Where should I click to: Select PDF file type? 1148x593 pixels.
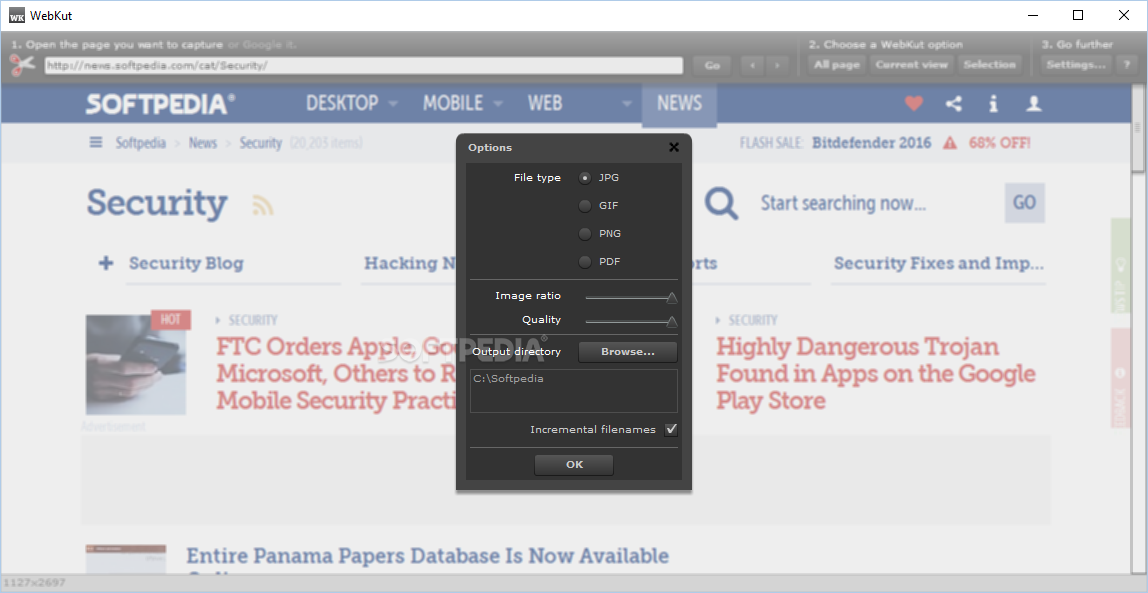[x=585, y=261]
